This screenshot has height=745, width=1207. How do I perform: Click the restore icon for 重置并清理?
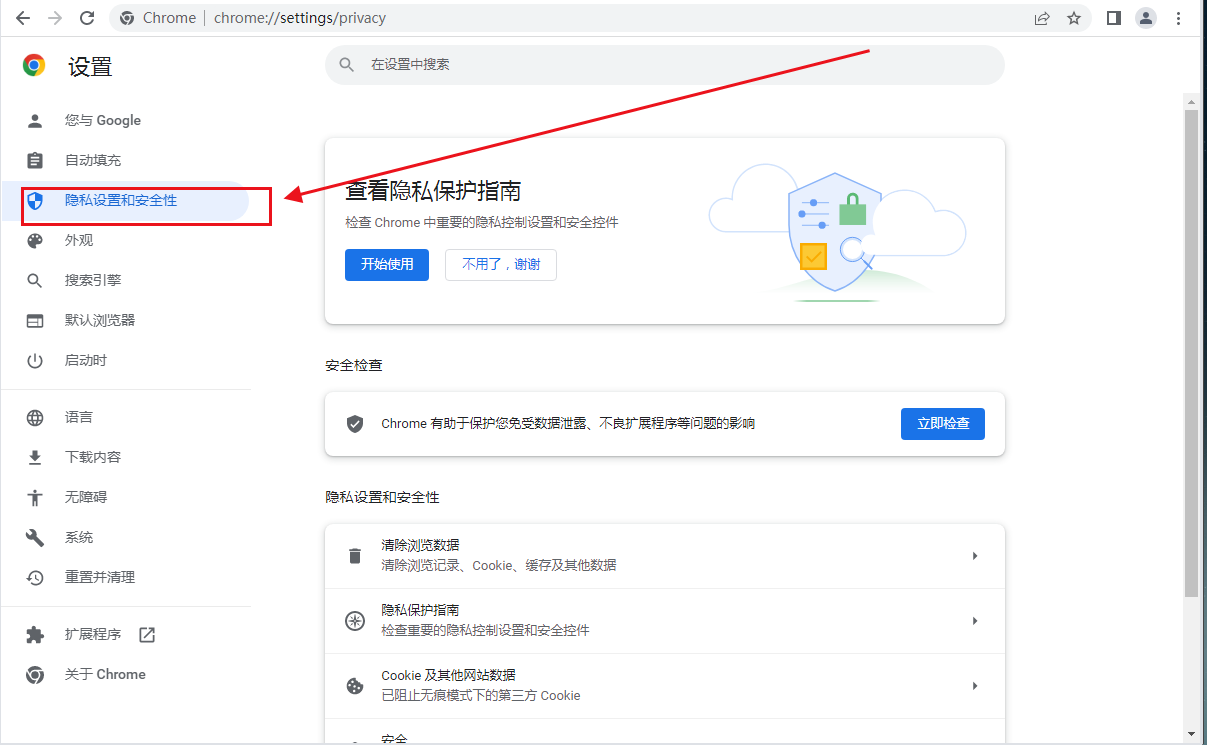point(35,578)
